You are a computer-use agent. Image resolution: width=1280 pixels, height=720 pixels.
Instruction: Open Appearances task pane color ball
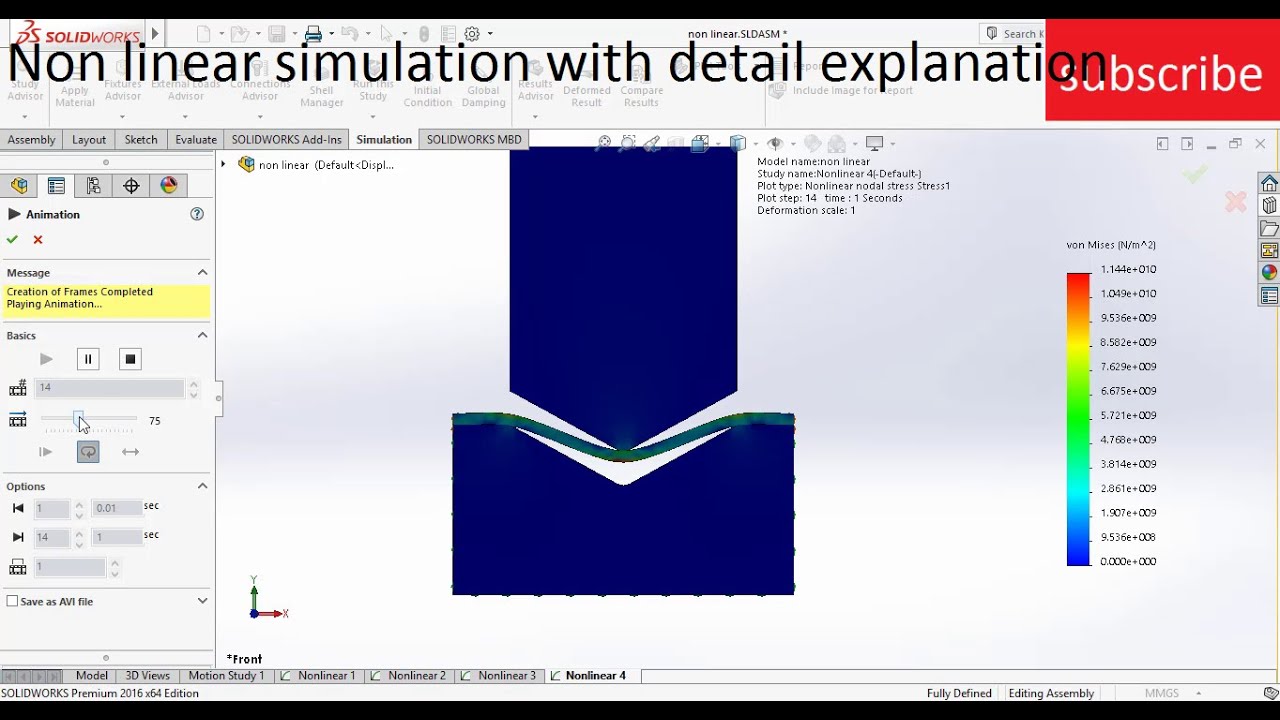(x=1269, y=272)
